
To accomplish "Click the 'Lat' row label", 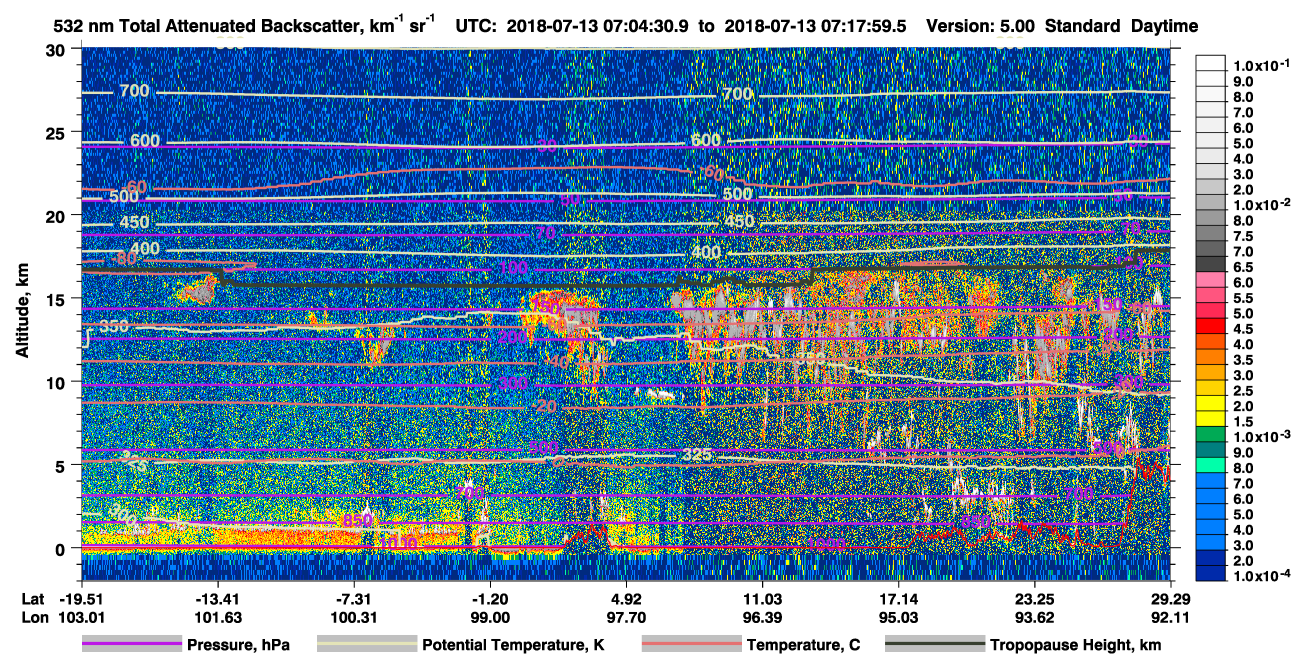I will (35, 599).
